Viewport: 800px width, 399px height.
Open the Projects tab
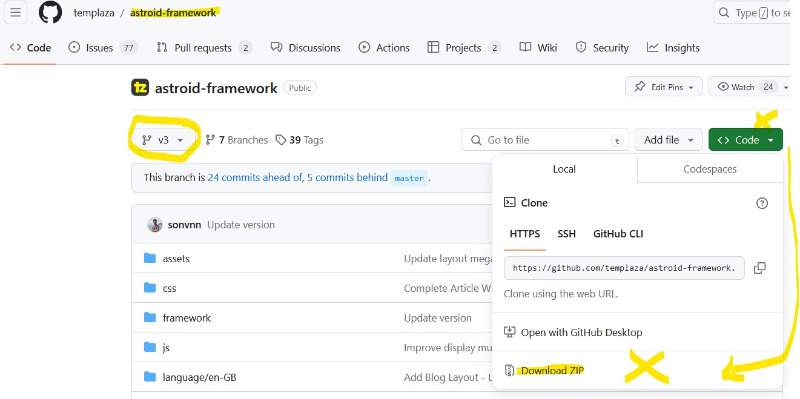(x=464, y=48)
